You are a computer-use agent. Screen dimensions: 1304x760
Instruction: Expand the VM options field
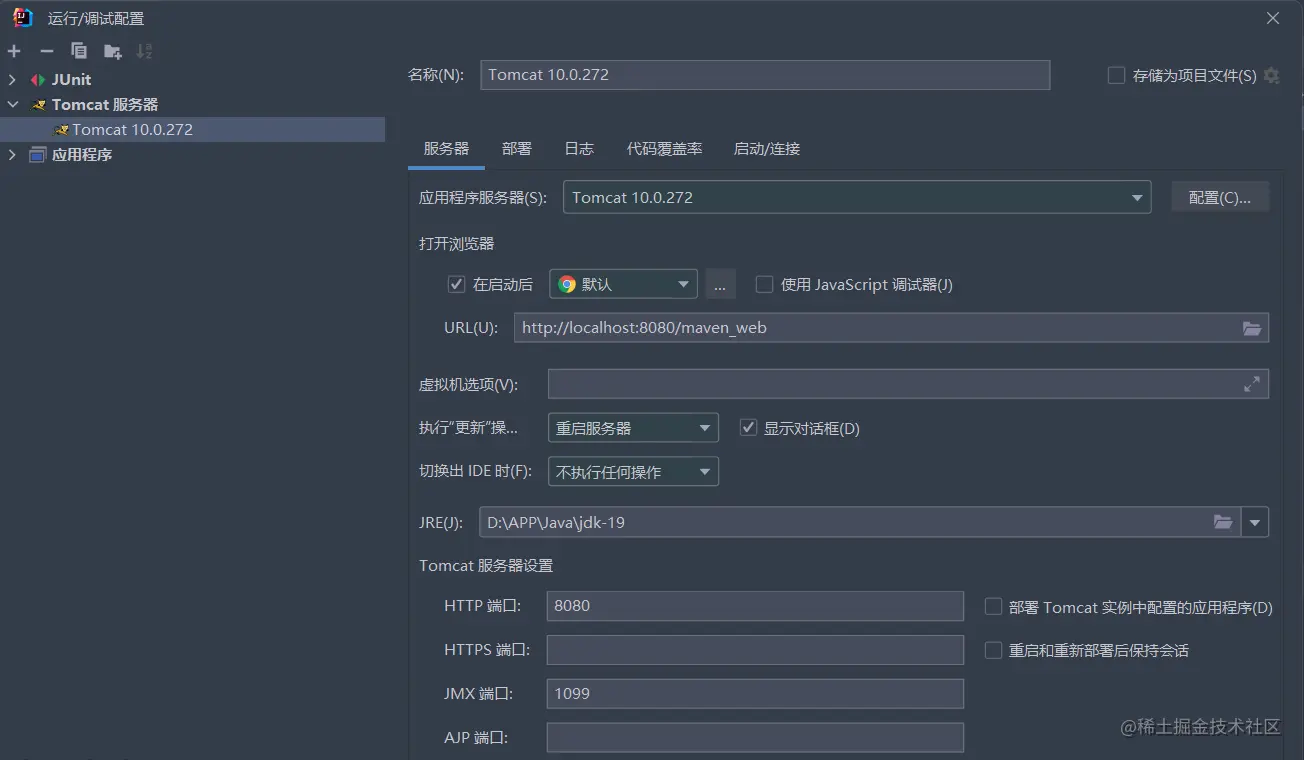coord(1252,384)
